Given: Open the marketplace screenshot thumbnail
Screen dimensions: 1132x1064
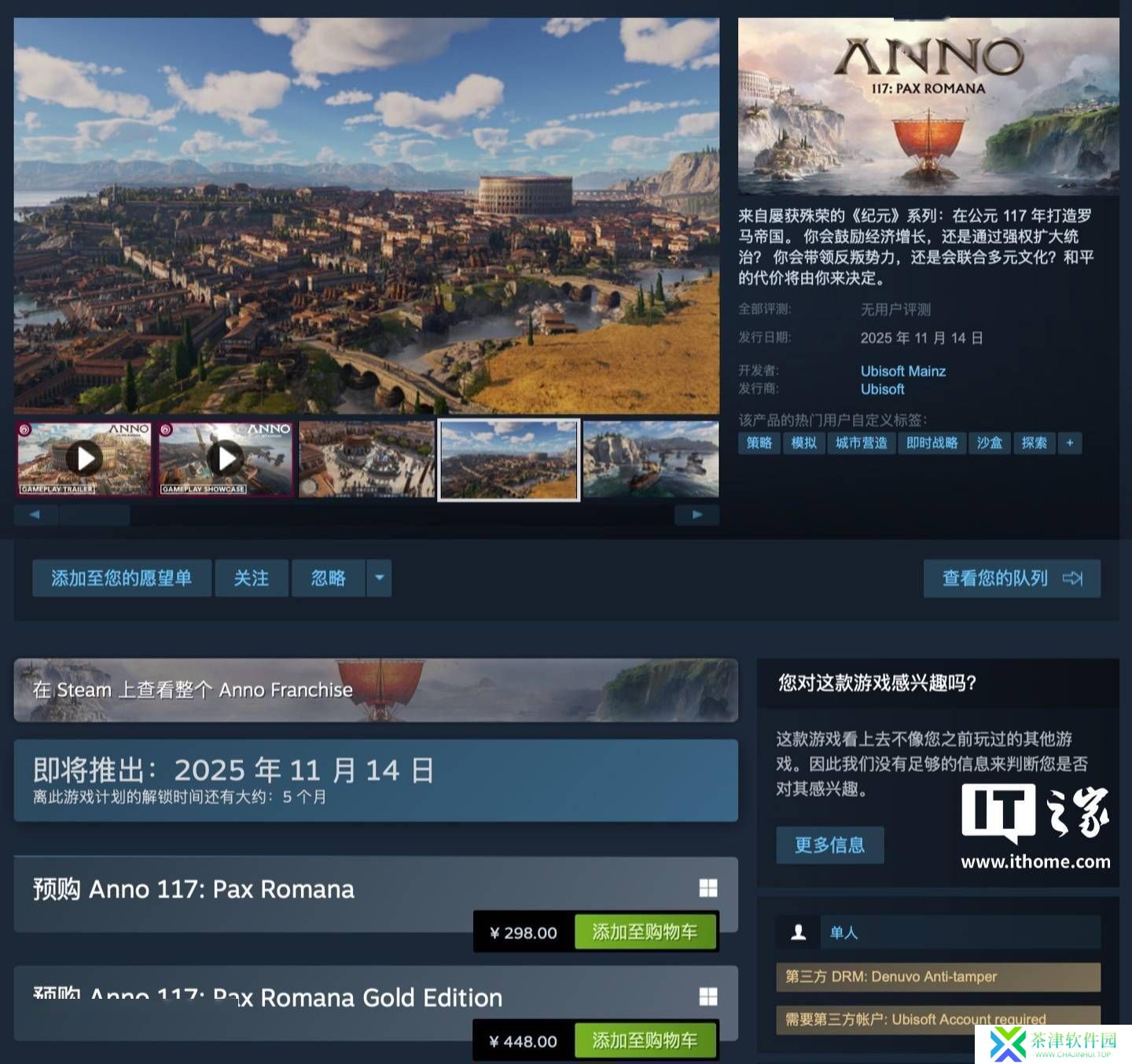Looking at the screenshot, I should click(367, 459).
